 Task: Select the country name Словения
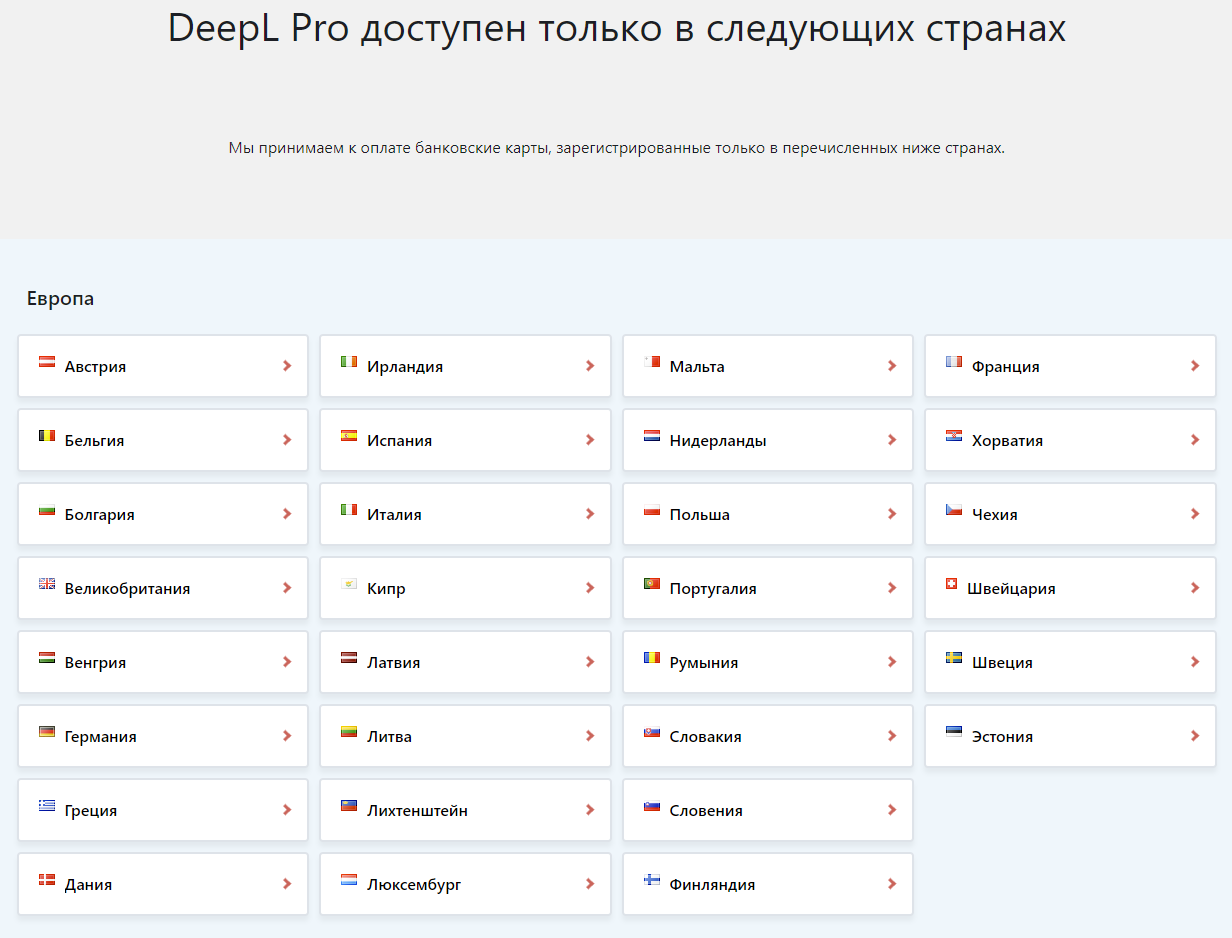(x=706, y=811)
